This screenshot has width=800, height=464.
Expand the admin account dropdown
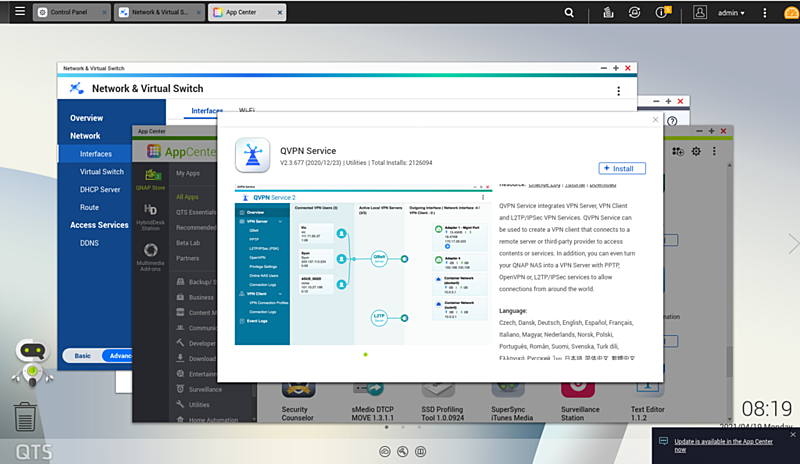tap(731, 13)
